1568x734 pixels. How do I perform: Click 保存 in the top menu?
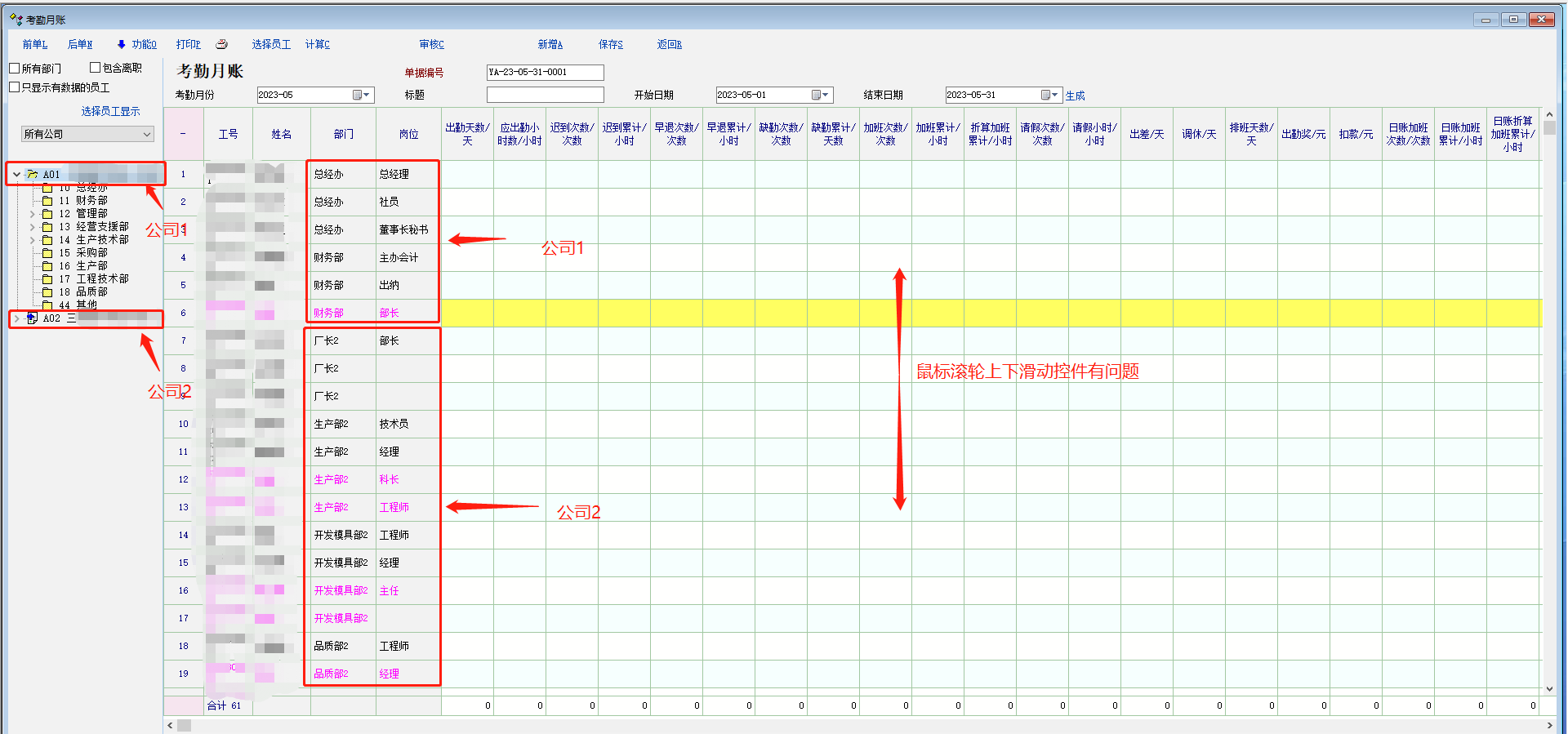click(610, 44)
